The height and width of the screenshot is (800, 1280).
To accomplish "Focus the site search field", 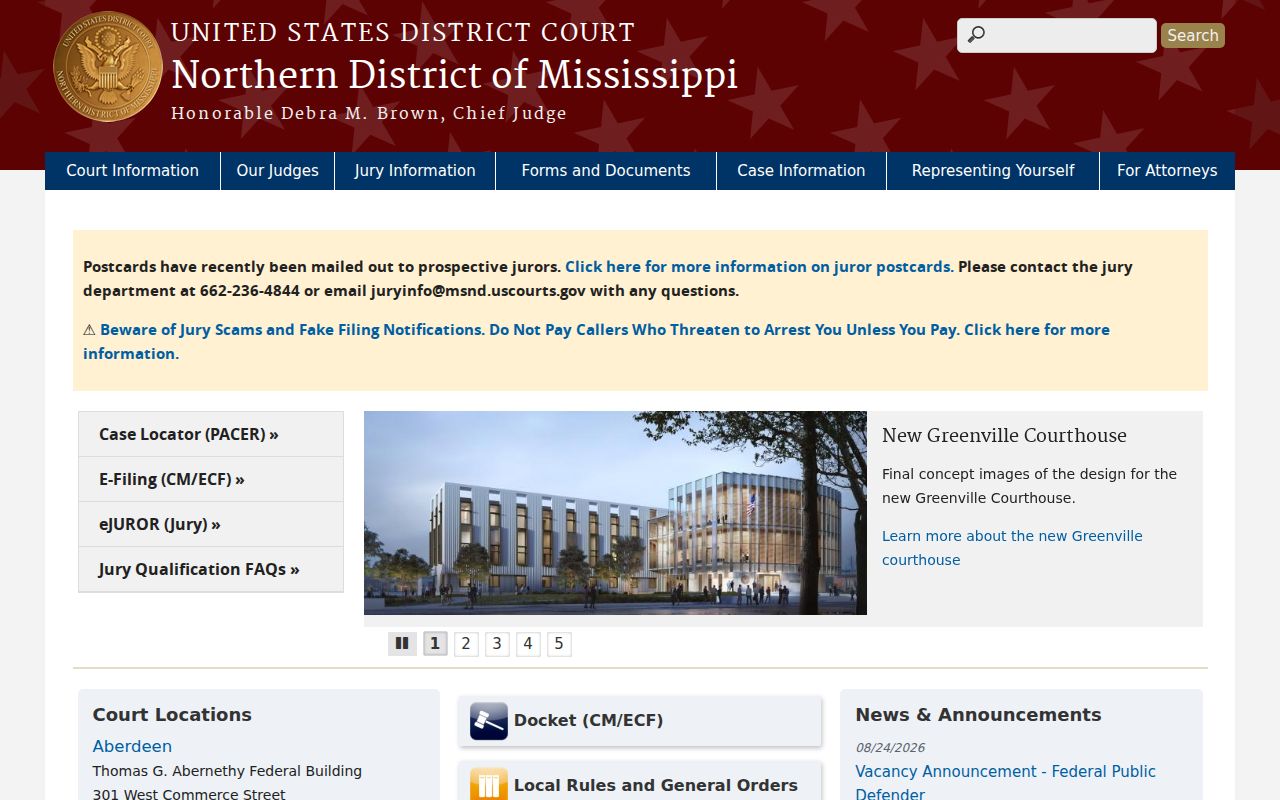I will 1057,35.
